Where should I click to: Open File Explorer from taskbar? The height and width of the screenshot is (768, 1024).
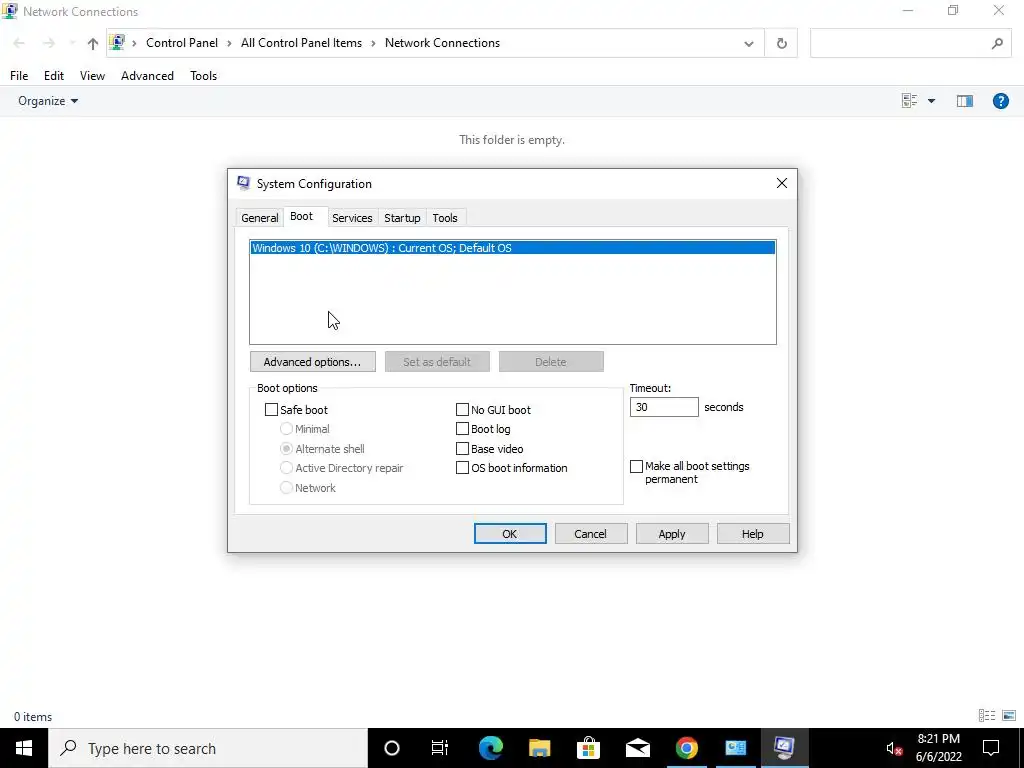(539, 748)
